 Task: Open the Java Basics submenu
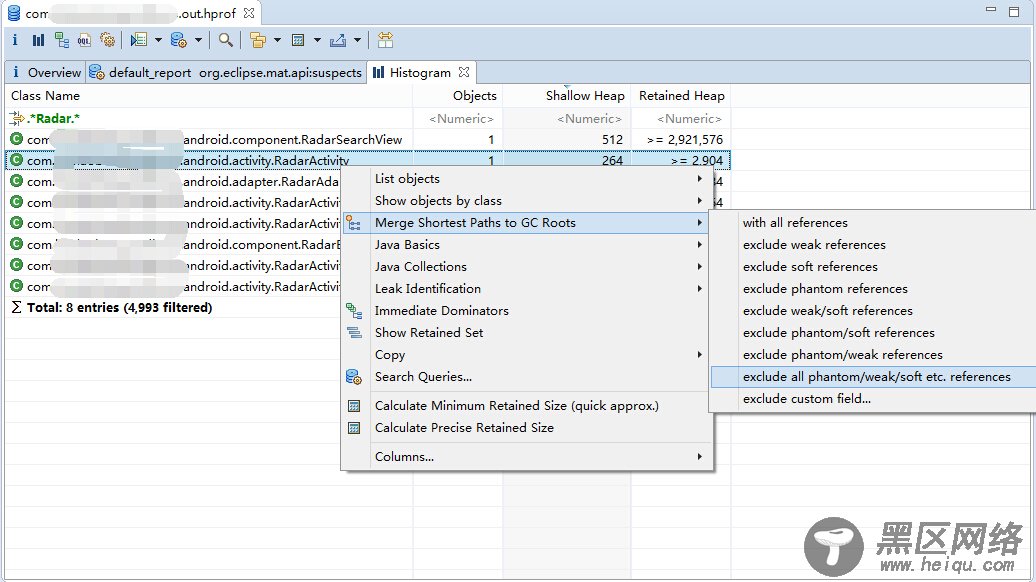[x=527, y=244]
